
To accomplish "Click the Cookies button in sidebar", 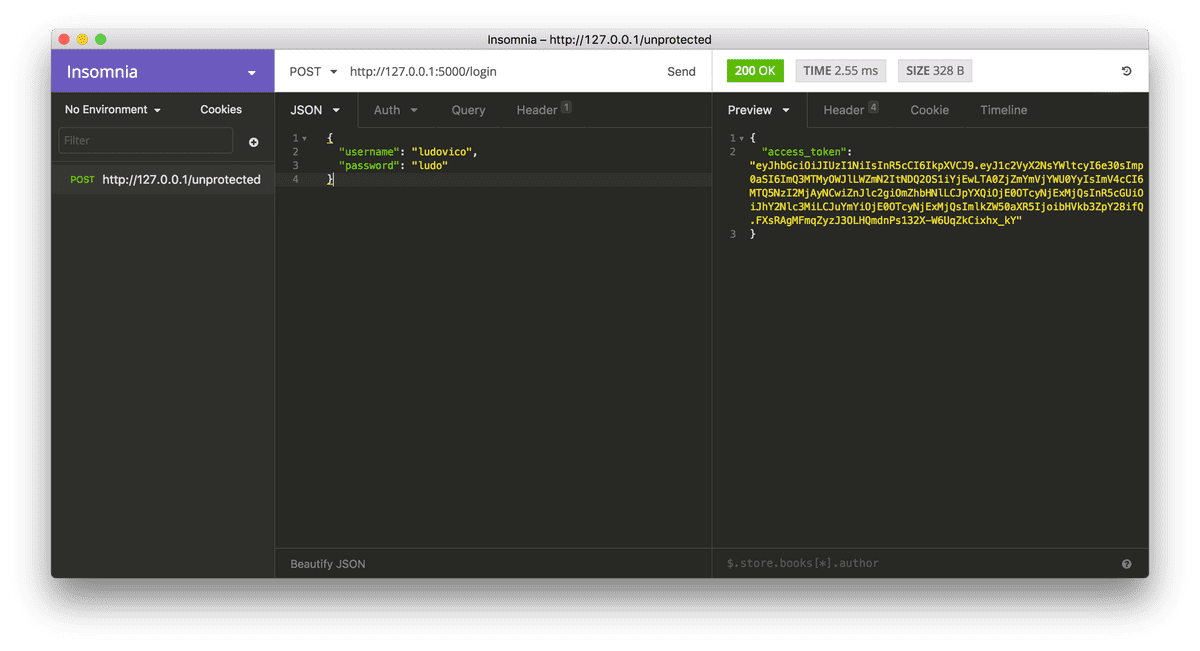I will point(221,110).
